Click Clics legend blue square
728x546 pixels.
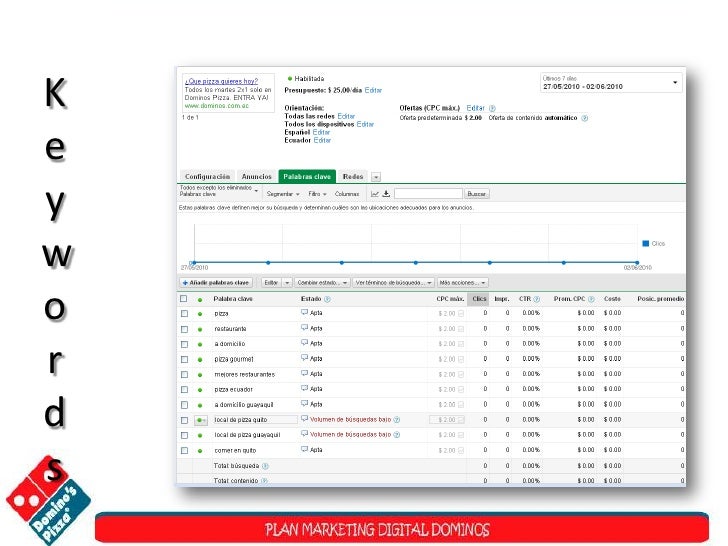coord(645,244)
